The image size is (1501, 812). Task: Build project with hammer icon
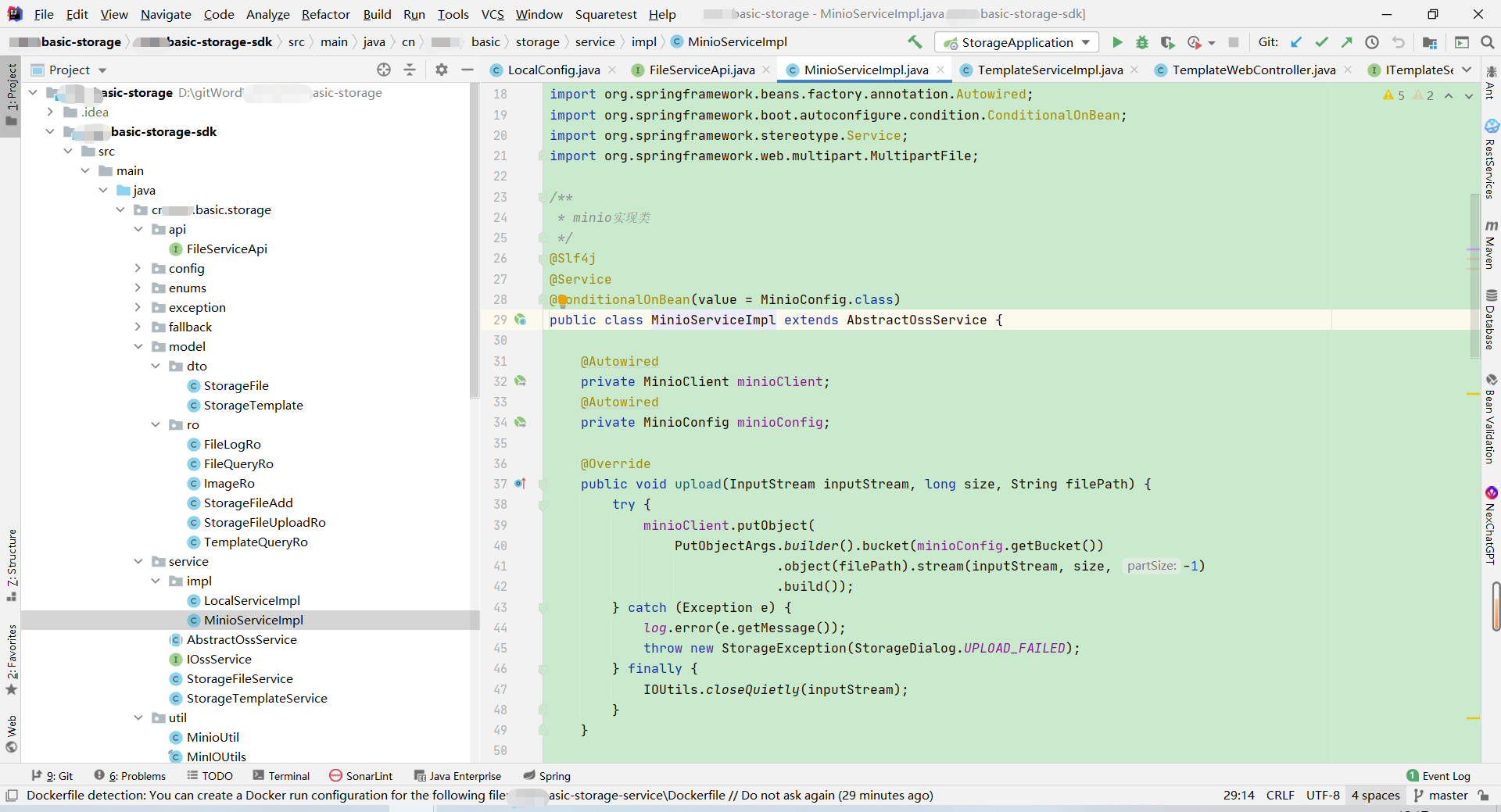tap(915, 42)
